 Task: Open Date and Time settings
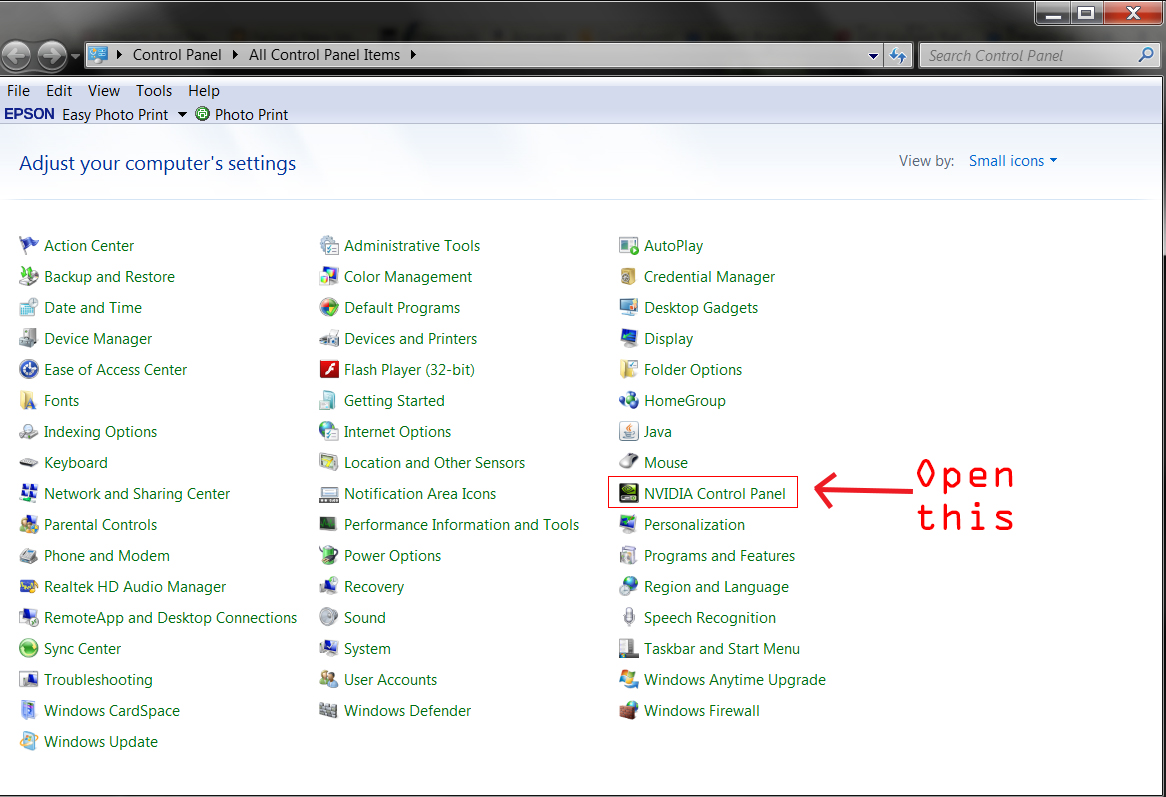[93, 308]
